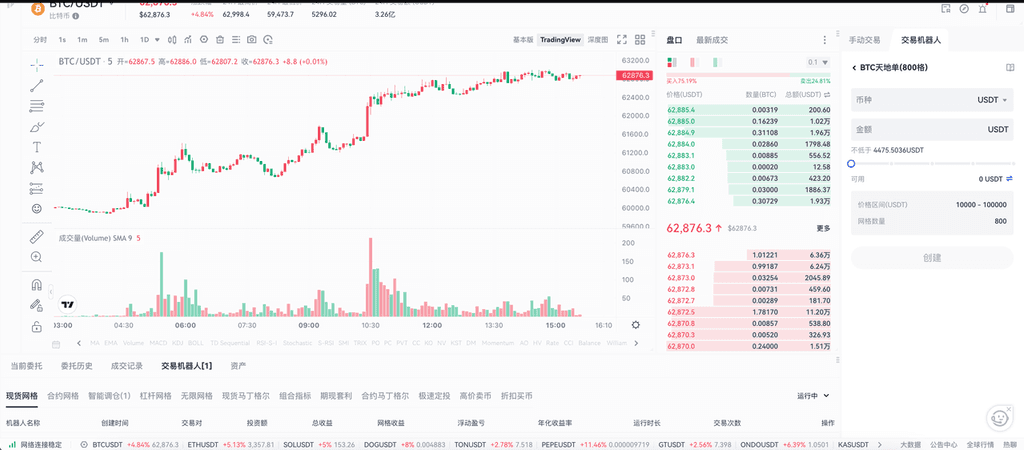The image size is (1024, 450).
Task: Click the investment amount slider handle
Action: coord(851,163)
